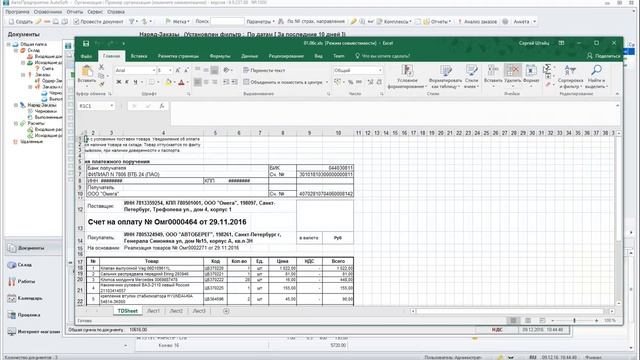Open the 'Метка' dropdown in the AutoSoft toolbar

pos(178,22)
